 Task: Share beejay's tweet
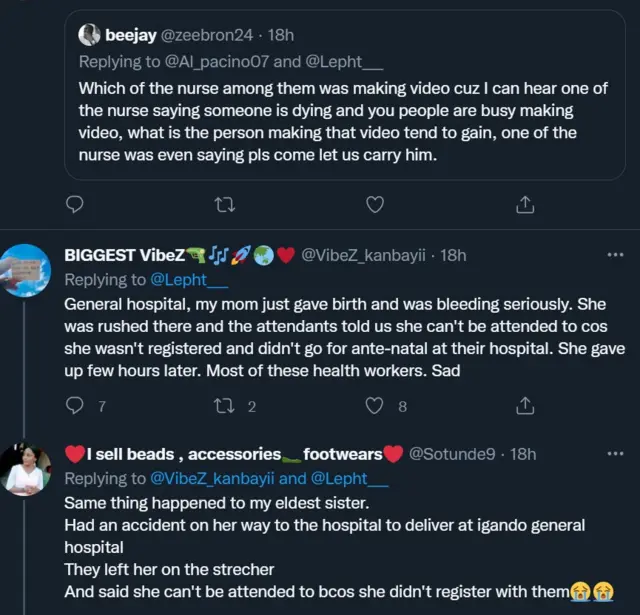pos(524,204)
